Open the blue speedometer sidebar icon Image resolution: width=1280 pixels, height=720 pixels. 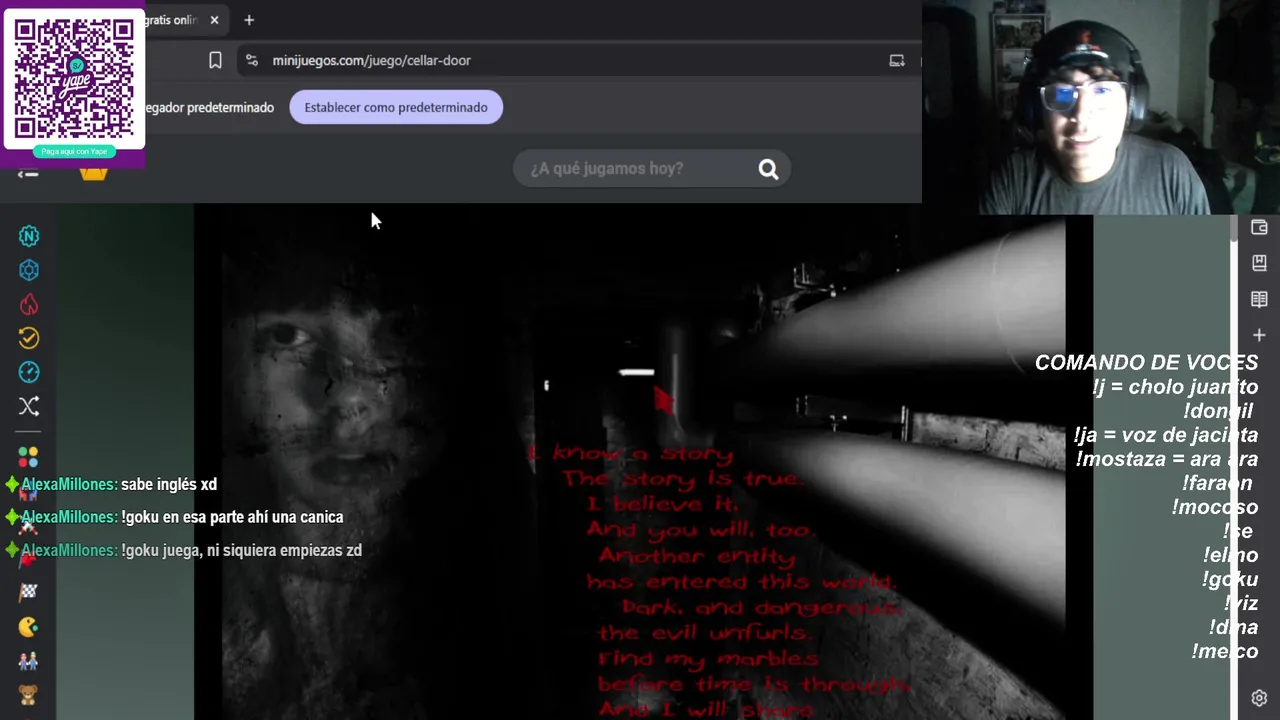tap(29, 372)
